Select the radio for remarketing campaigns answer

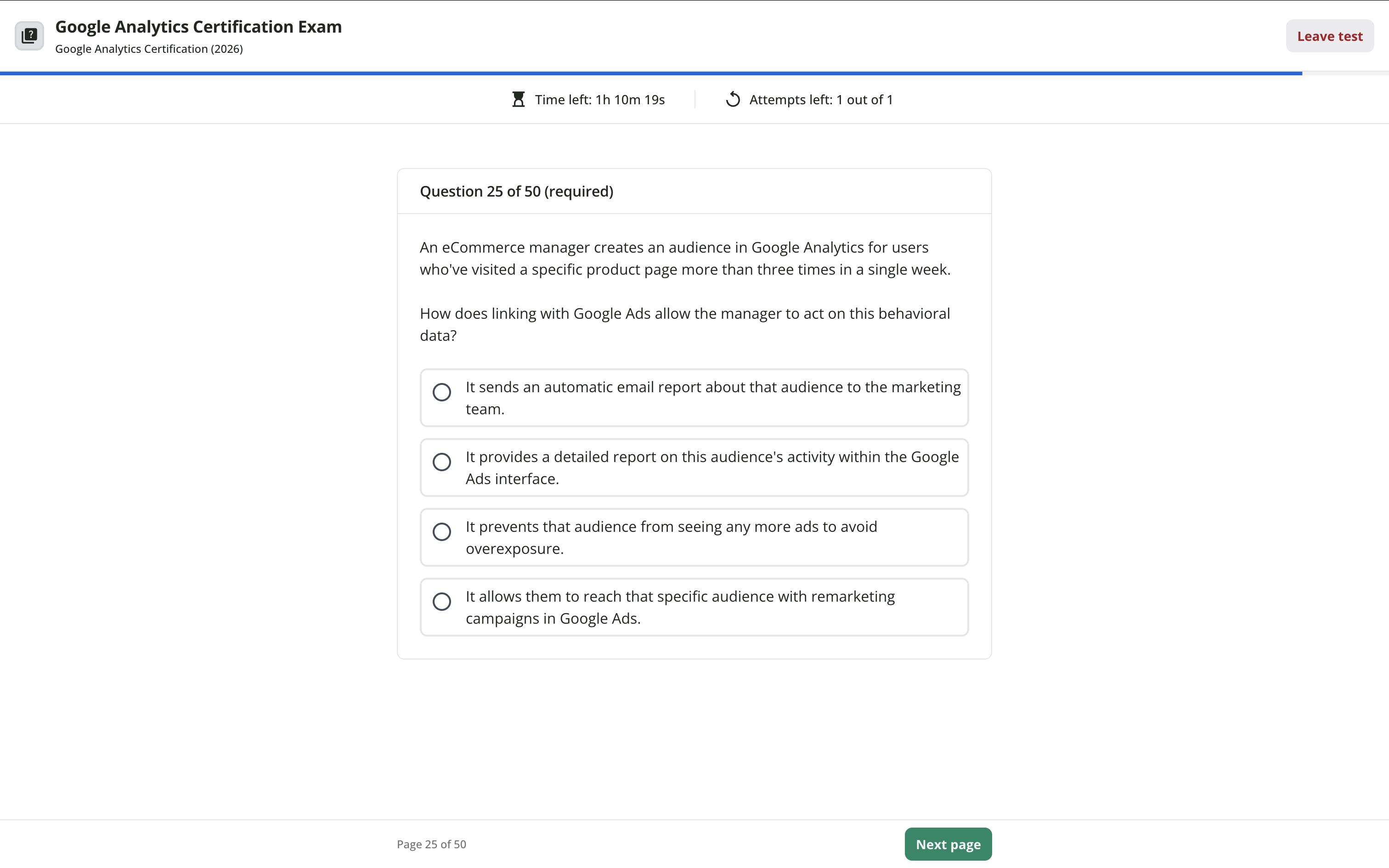coord(441,602)
